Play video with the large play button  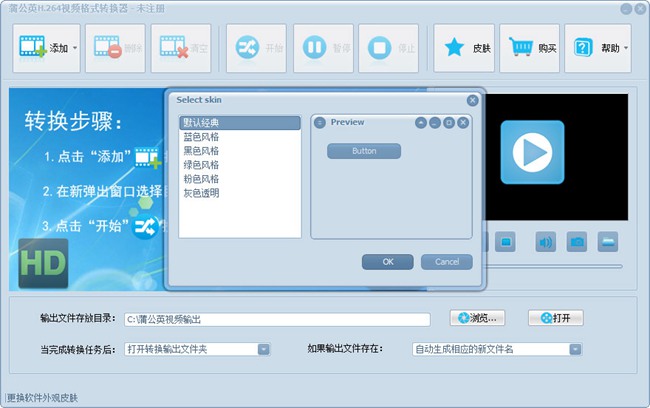pyautogui.click(x=532, y=152)
